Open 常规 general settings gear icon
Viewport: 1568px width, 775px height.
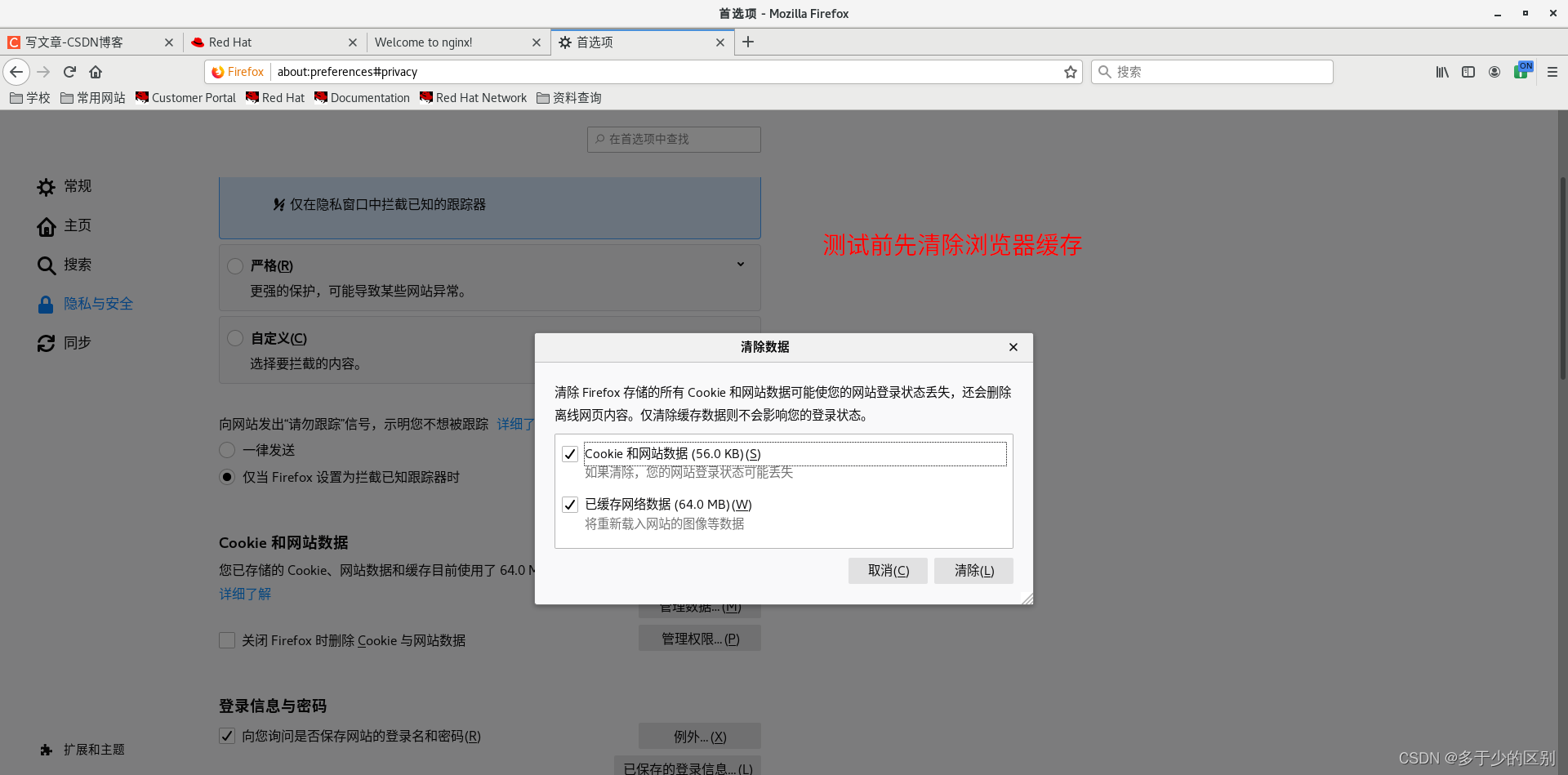tap(46, 187)
